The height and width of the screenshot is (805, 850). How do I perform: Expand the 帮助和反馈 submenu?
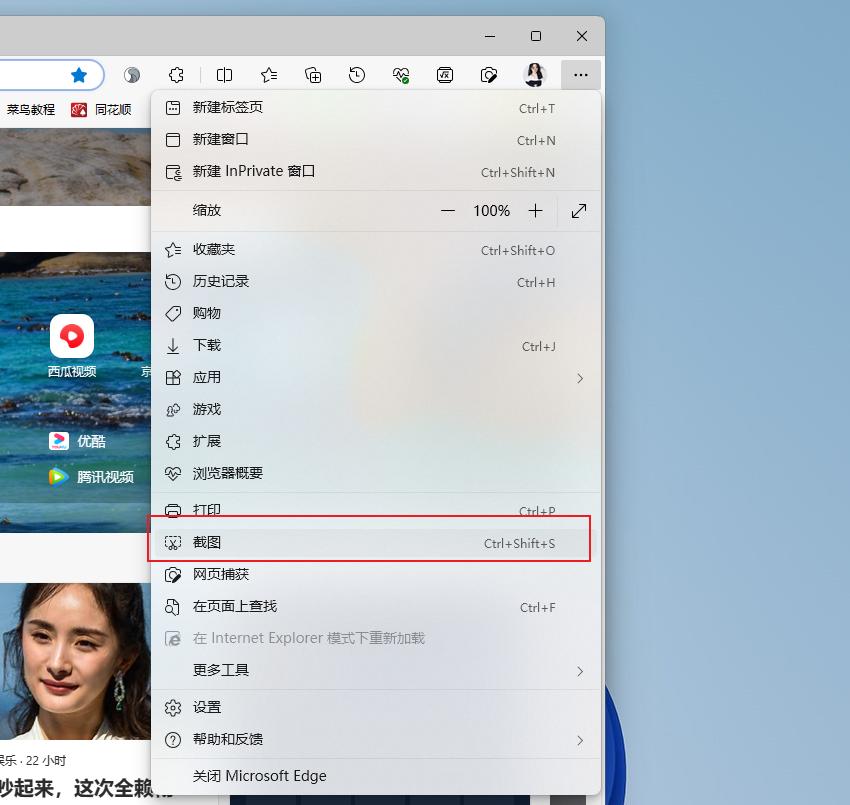tap(581, 740)
